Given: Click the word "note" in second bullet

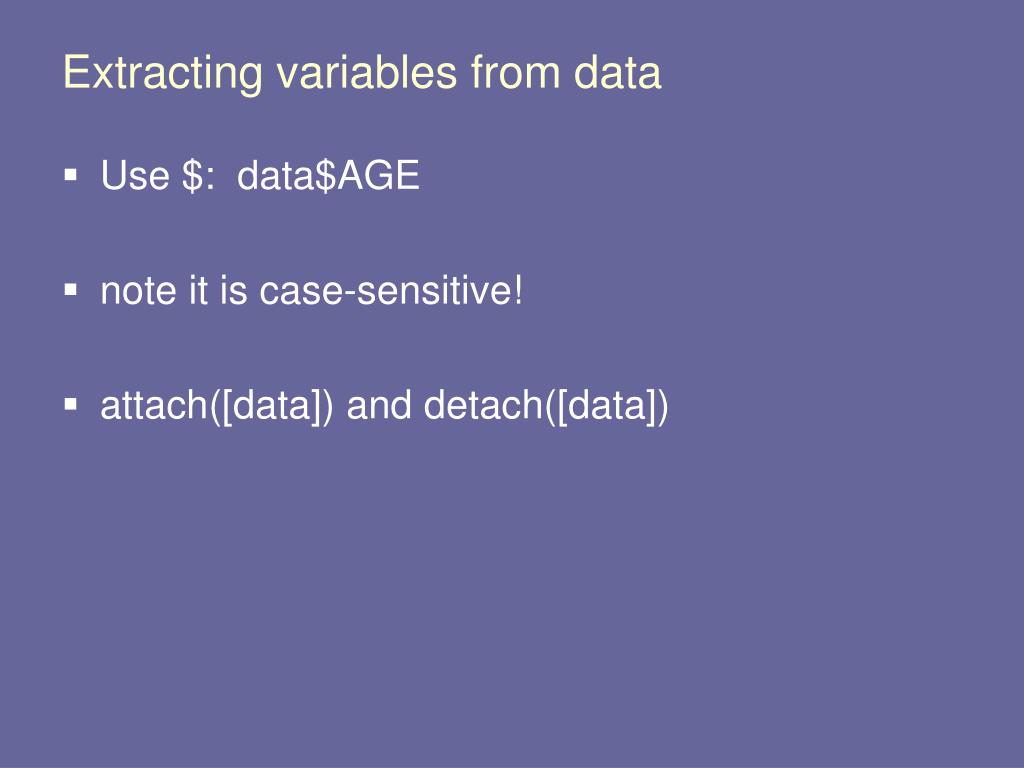Looking at the screenshot, I should [x=138, y=291].
